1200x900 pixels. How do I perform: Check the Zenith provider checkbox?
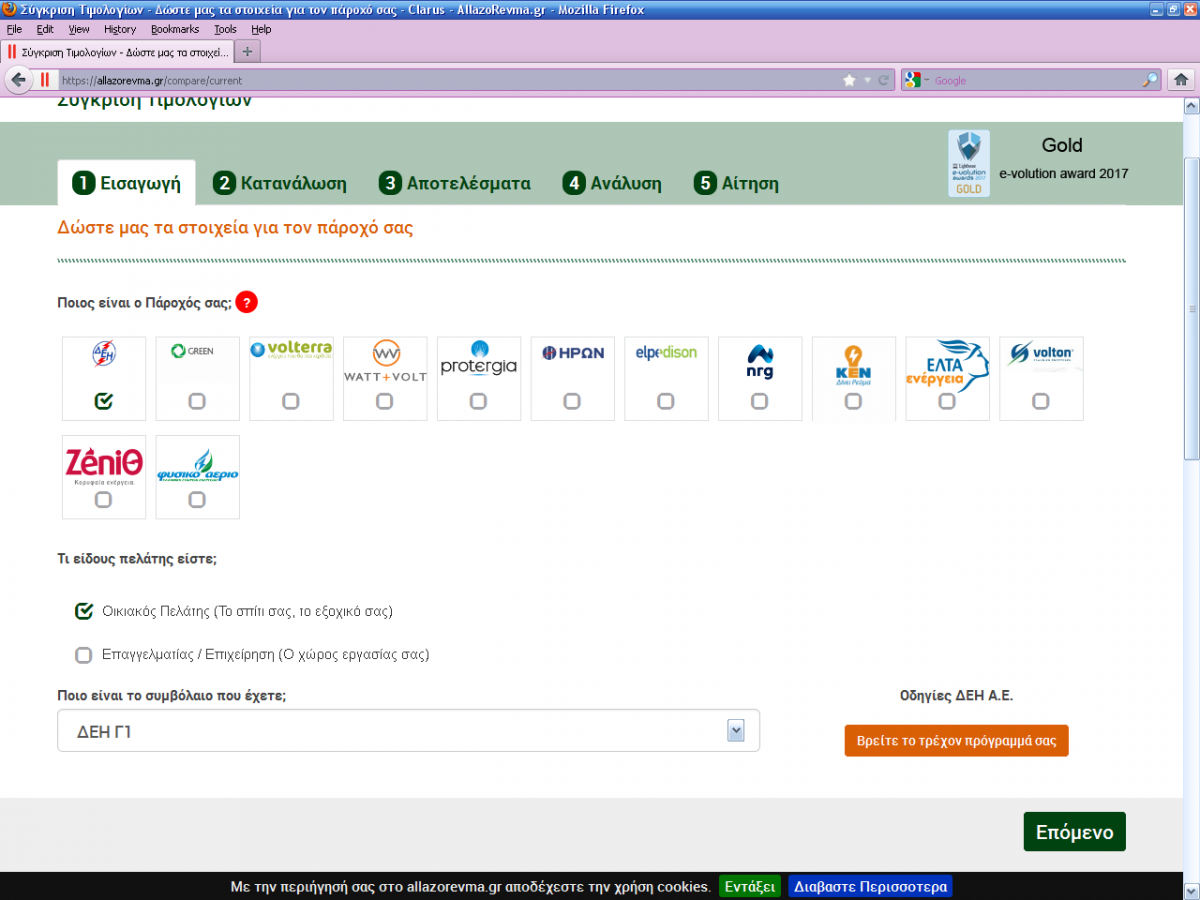coord(103,500)
